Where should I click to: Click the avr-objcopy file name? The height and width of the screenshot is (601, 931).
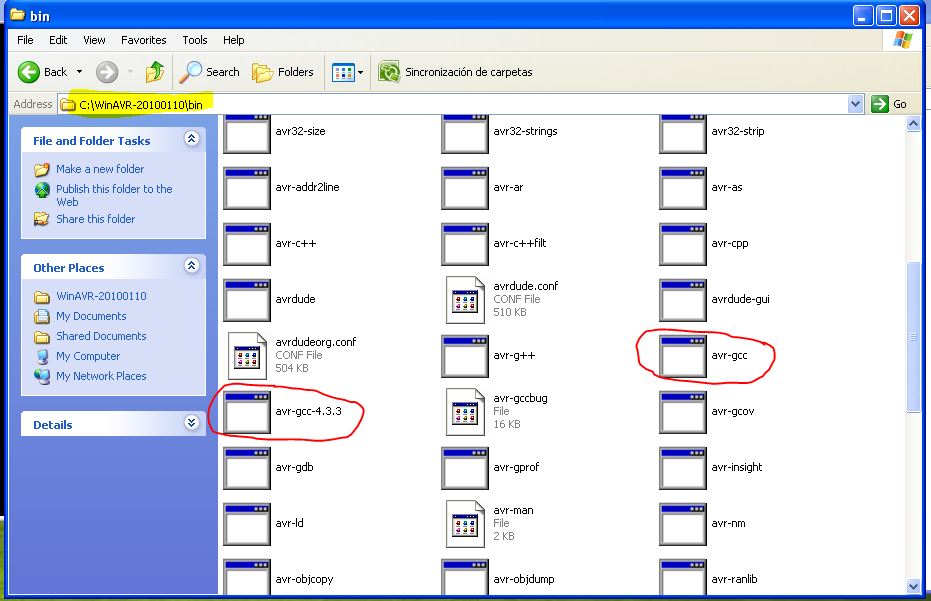point(304,579)
